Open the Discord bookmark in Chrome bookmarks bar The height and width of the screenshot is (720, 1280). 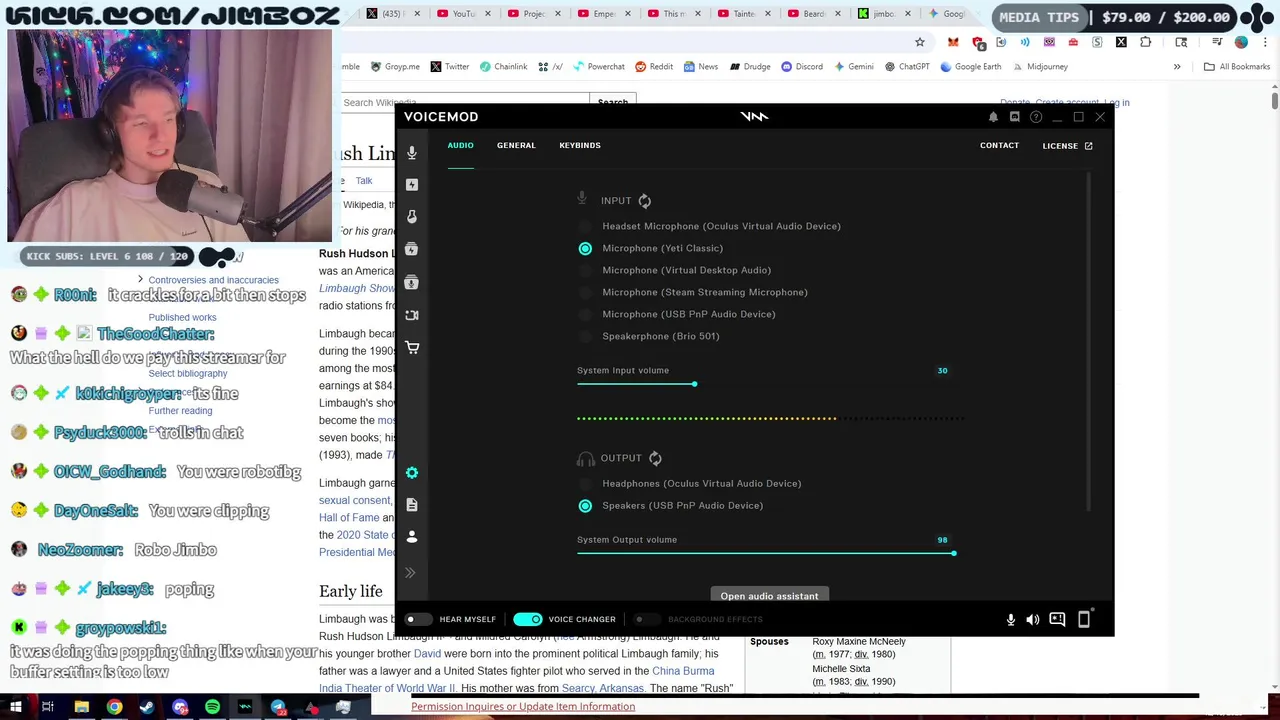(x=802, y=67)
